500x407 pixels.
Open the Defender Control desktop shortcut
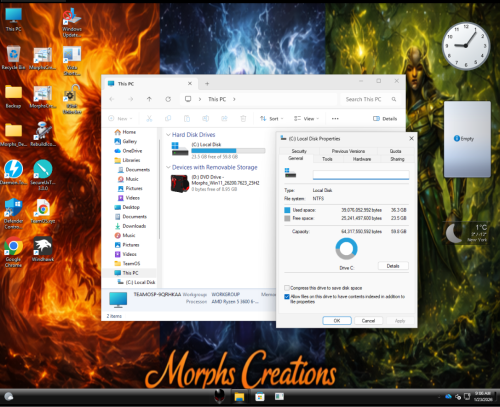tap(13, 213)
